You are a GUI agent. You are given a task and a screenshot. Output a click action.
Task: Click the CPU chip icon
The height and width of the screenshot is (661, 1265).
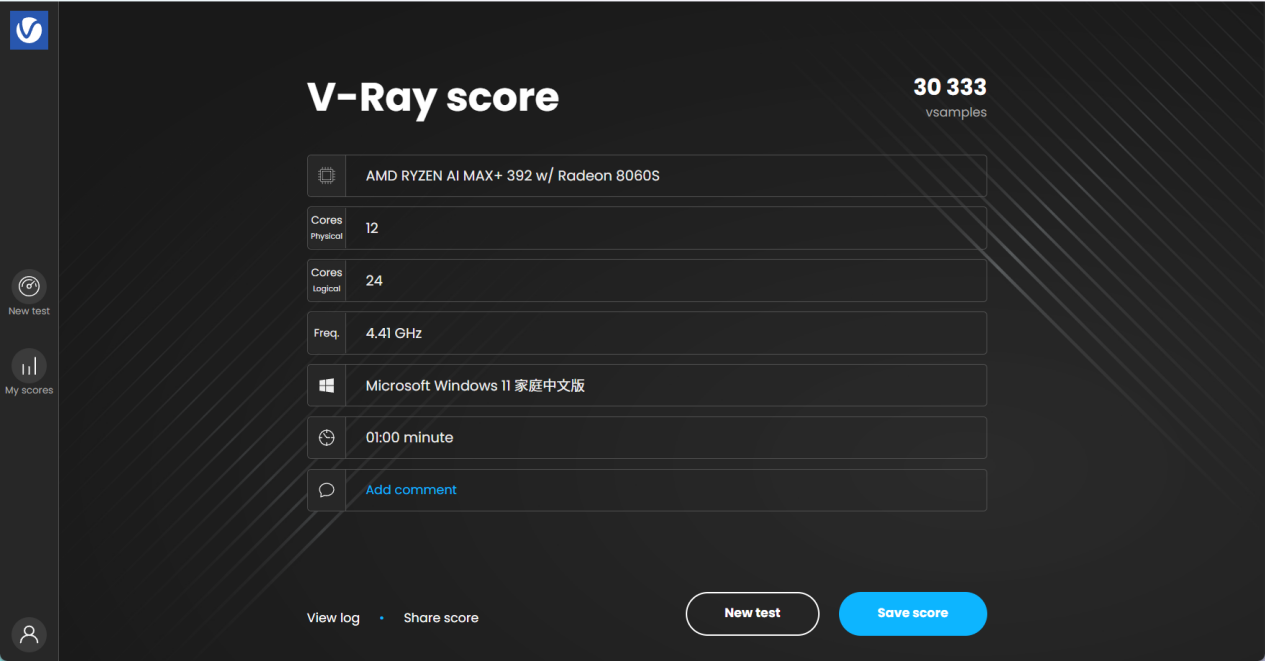[326, 176]
